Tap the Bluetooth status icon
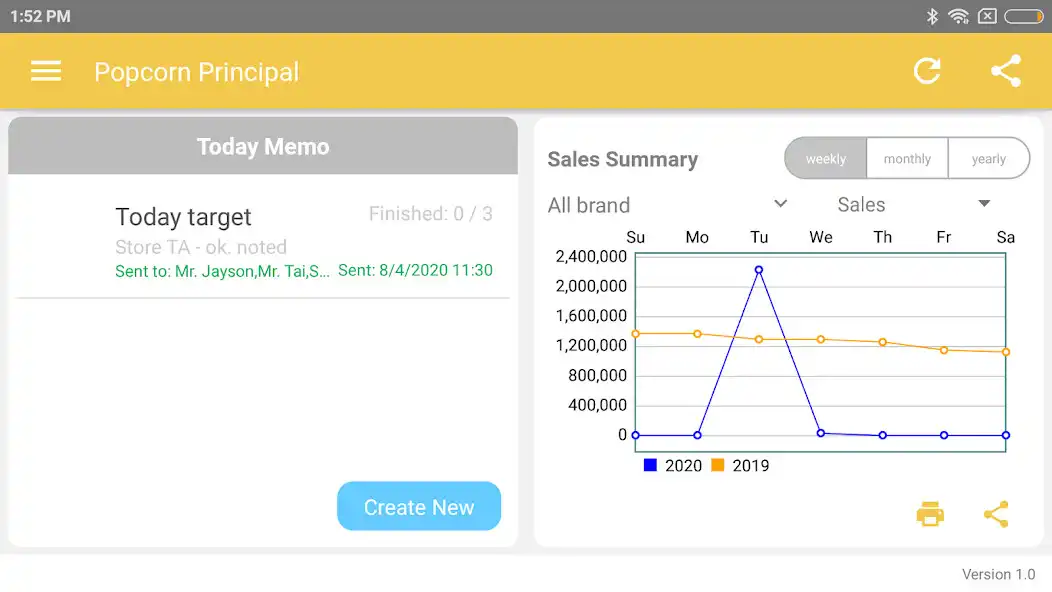This screenshot has width=1052, height=592. pyautogui.click(x=932, y=16)
